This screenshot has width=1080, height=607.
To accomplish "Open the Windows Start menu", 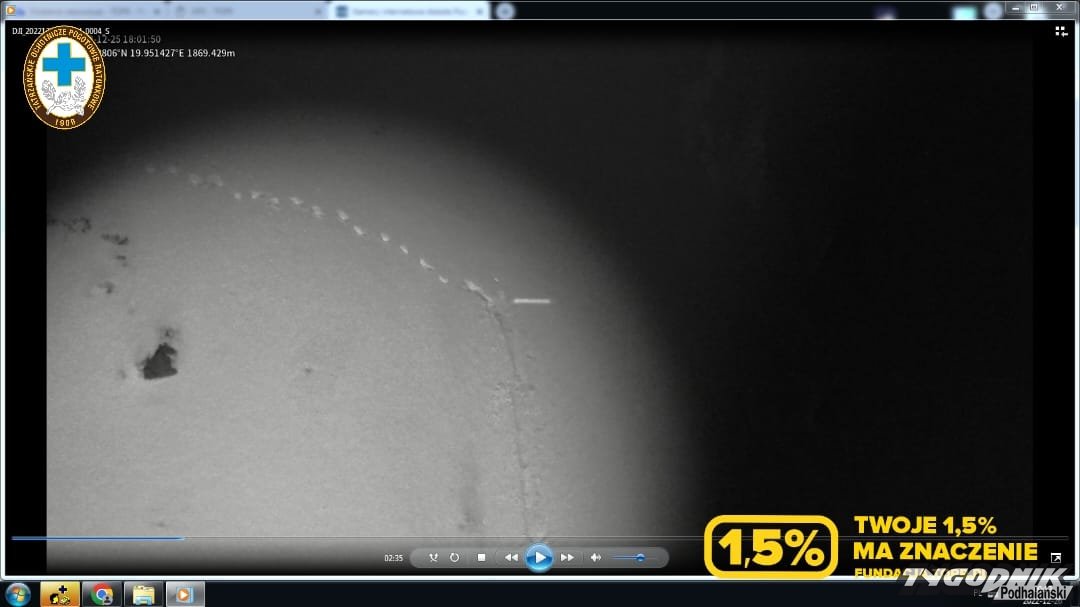I will click(x=18, y=594).
